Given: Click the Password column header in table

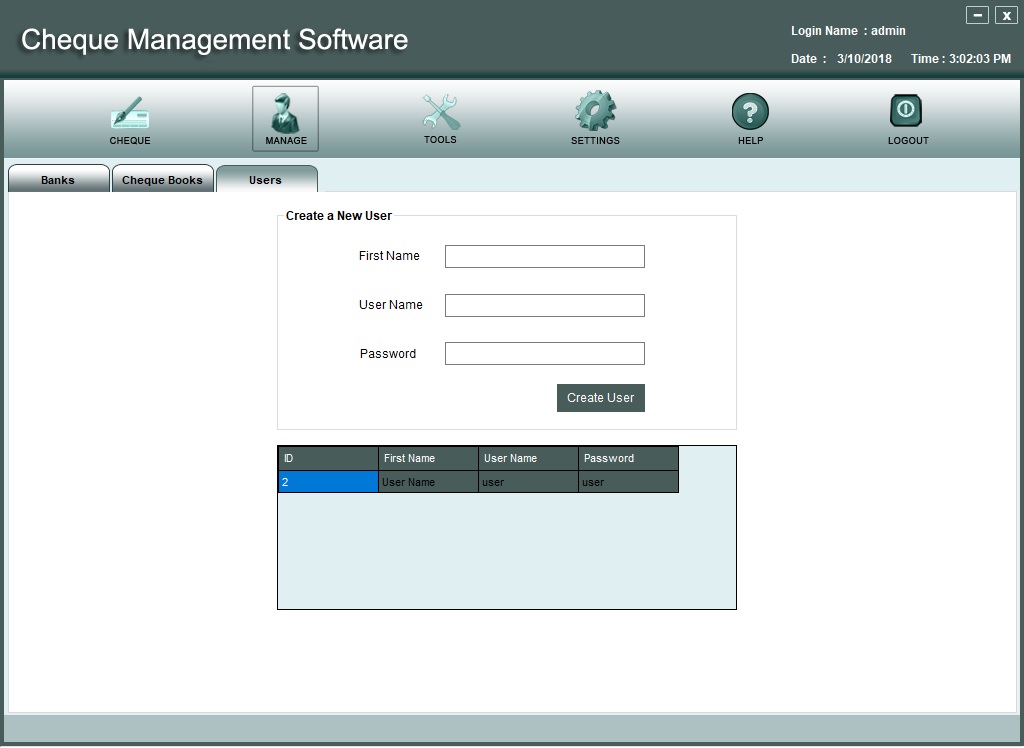Looking at the screenshot, I should (x=628, y=458).
